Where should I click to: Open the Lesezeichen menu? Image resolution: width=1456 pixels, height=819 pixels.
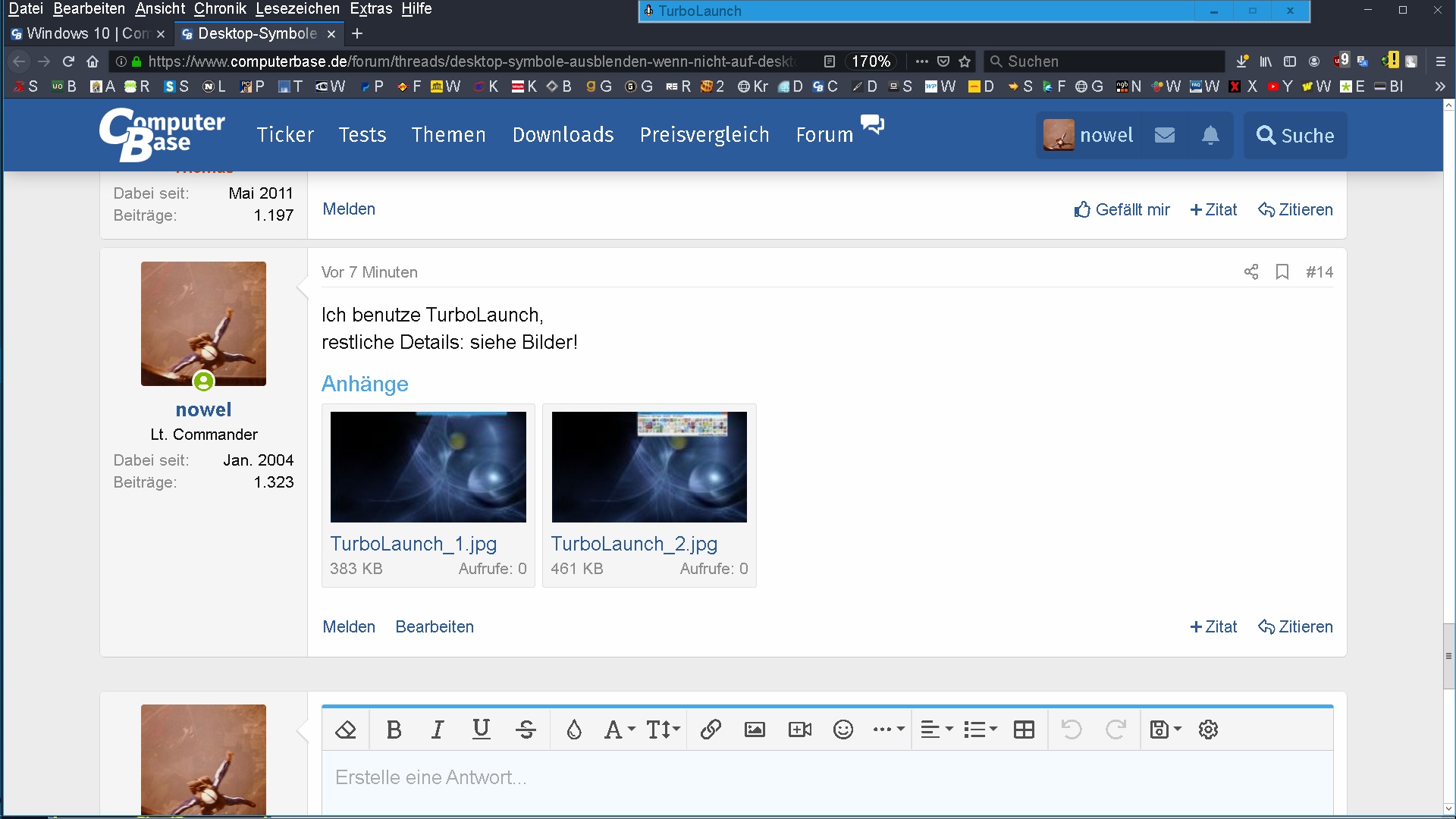[297, 9]
